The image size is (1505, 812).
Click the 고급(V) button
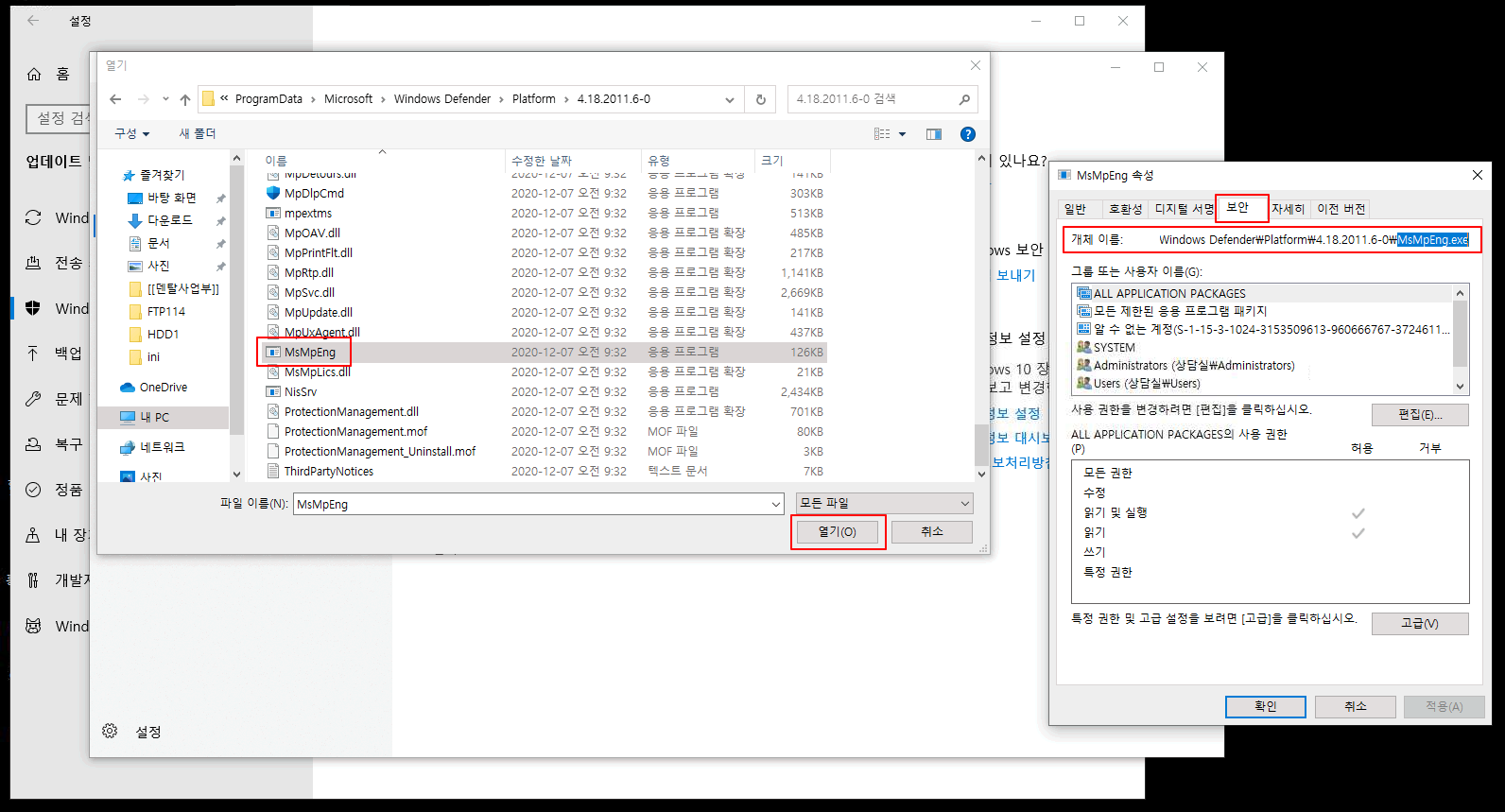[1420, 624]
